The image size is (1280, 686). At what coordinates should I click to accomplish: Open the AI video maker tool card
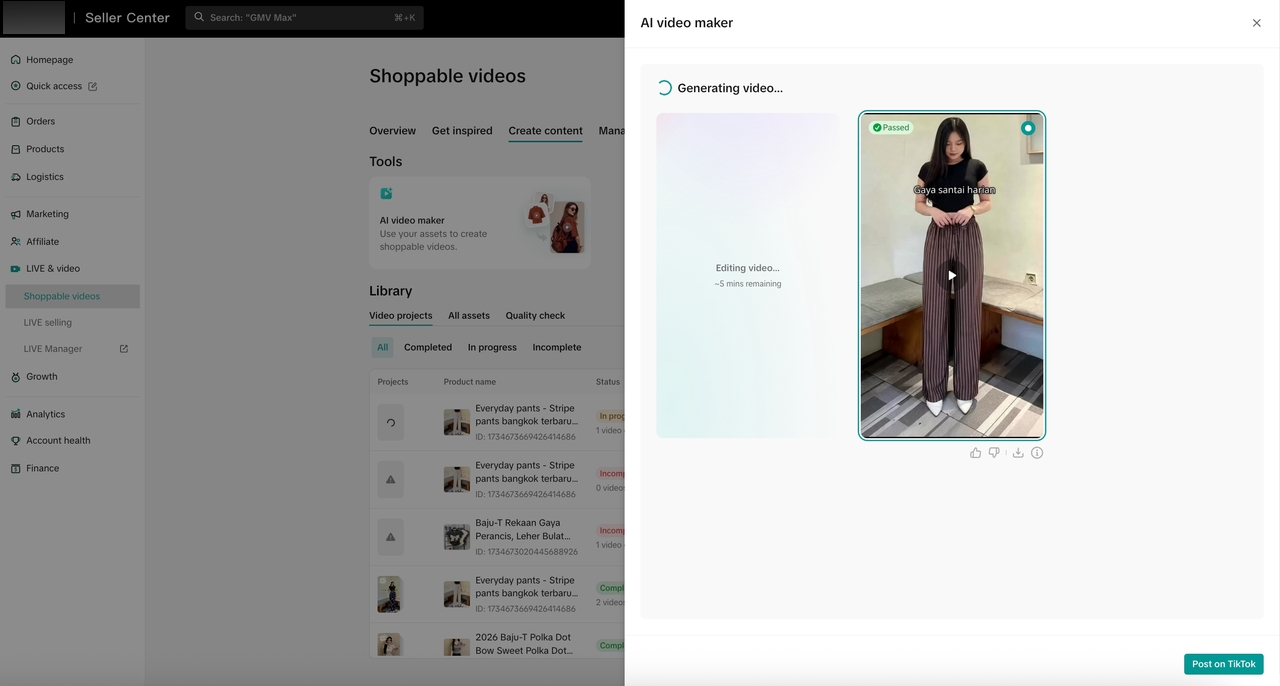click(x=480, y=223)
